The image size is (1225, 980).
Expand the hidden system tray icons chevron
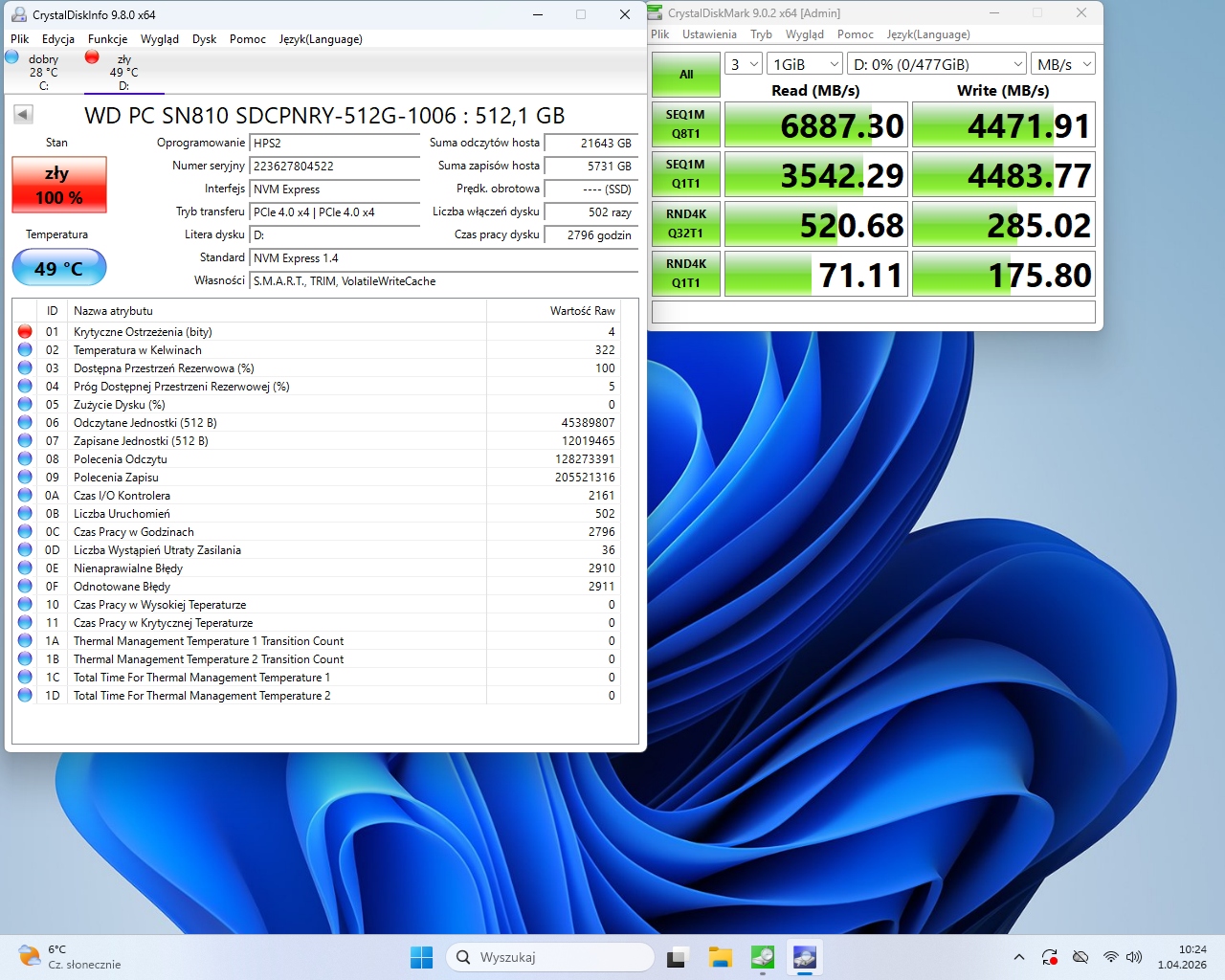coord(1019,957)
